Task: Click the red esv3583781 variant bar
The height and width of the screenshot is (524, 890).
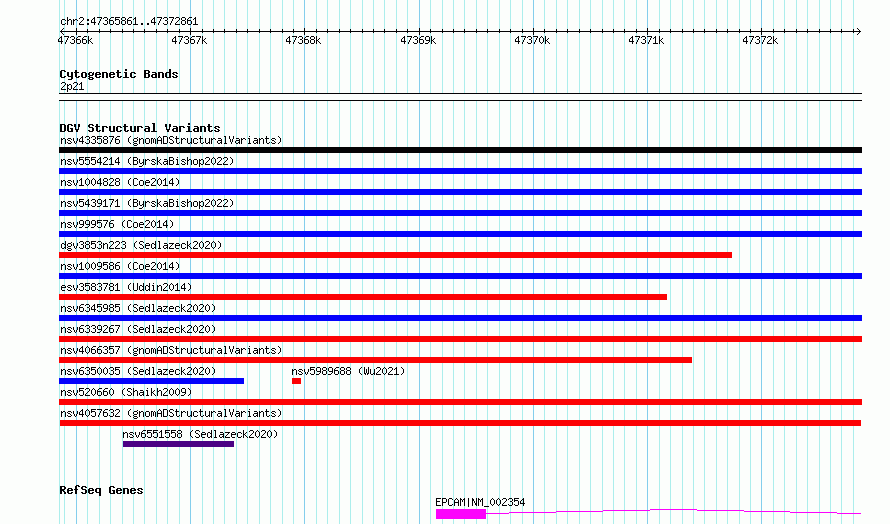Action: tap(363, 297)
